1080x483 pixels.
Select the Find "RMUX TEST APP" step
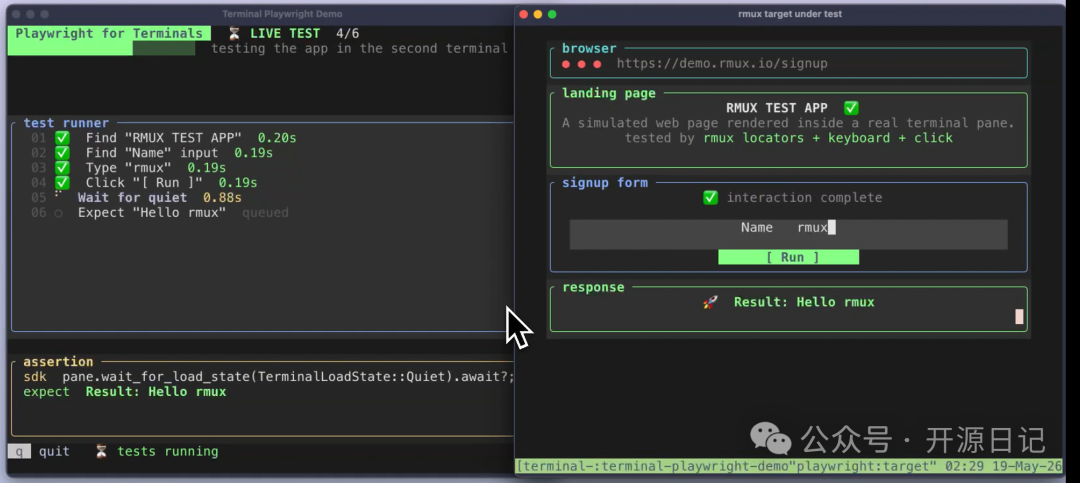point(163,138)
